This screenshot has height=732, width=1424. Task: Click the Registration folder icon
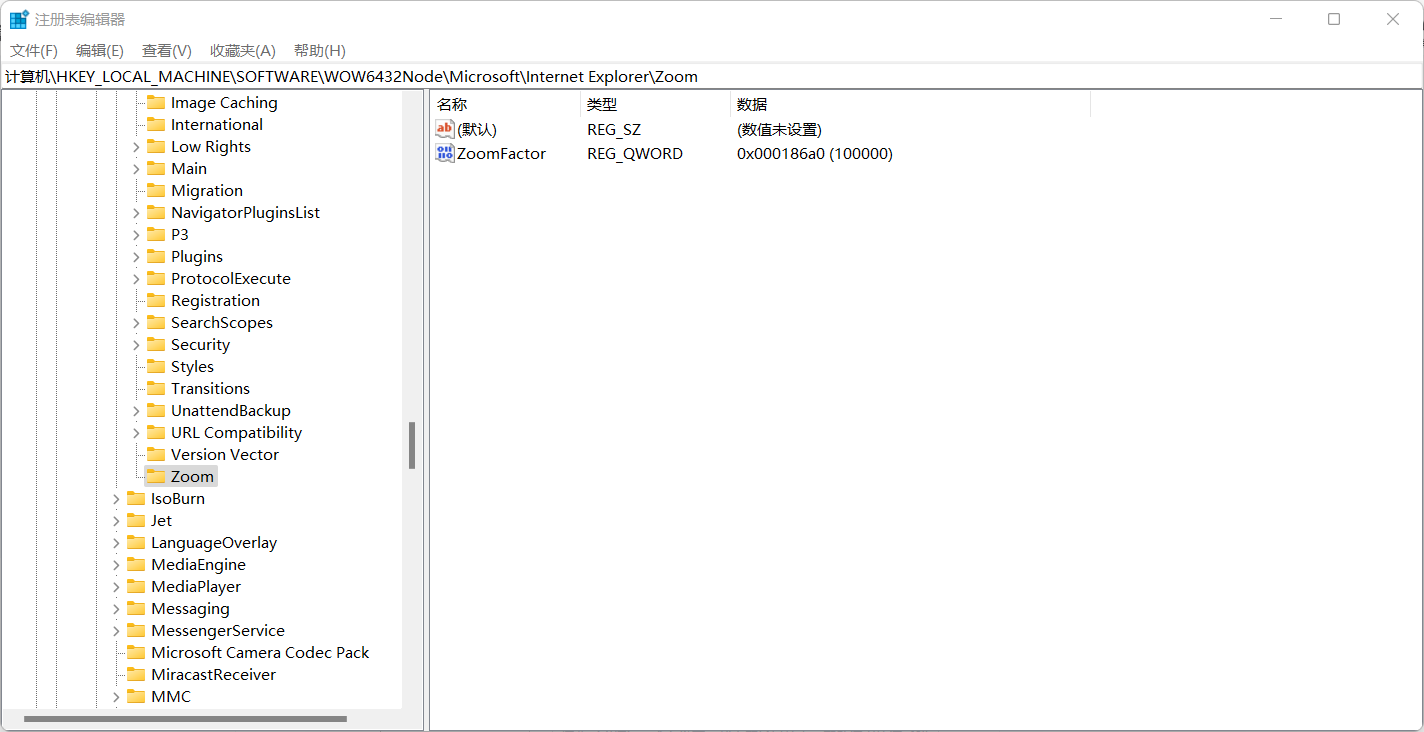tap(156, 300)
